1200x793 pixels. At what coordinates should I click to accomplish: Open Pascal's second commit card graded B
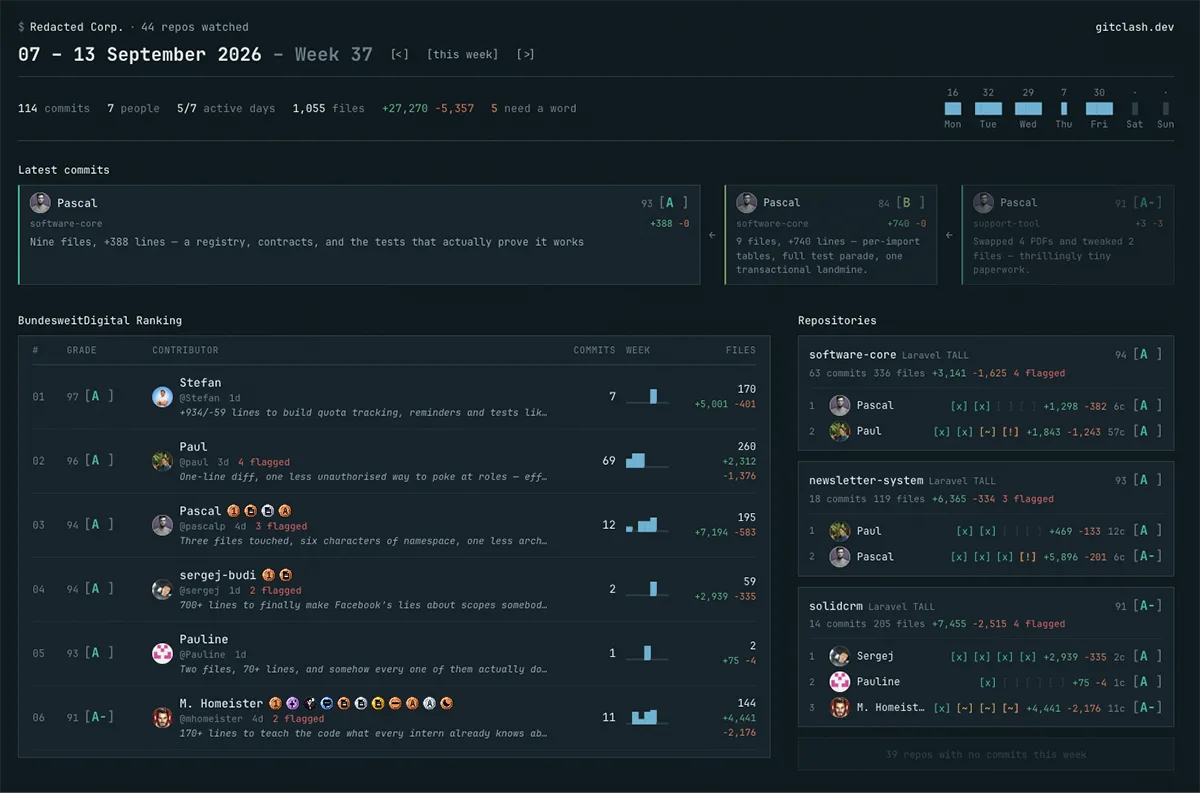pos(831,235)
